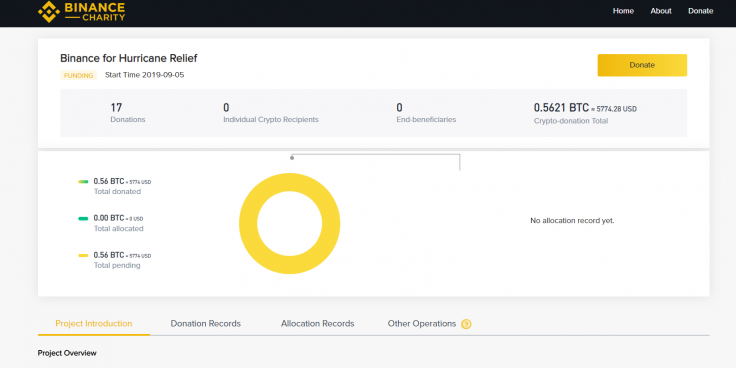Click 'Start Time 2019-09-05' text
The image size is (736, 368).
point(145,75)
